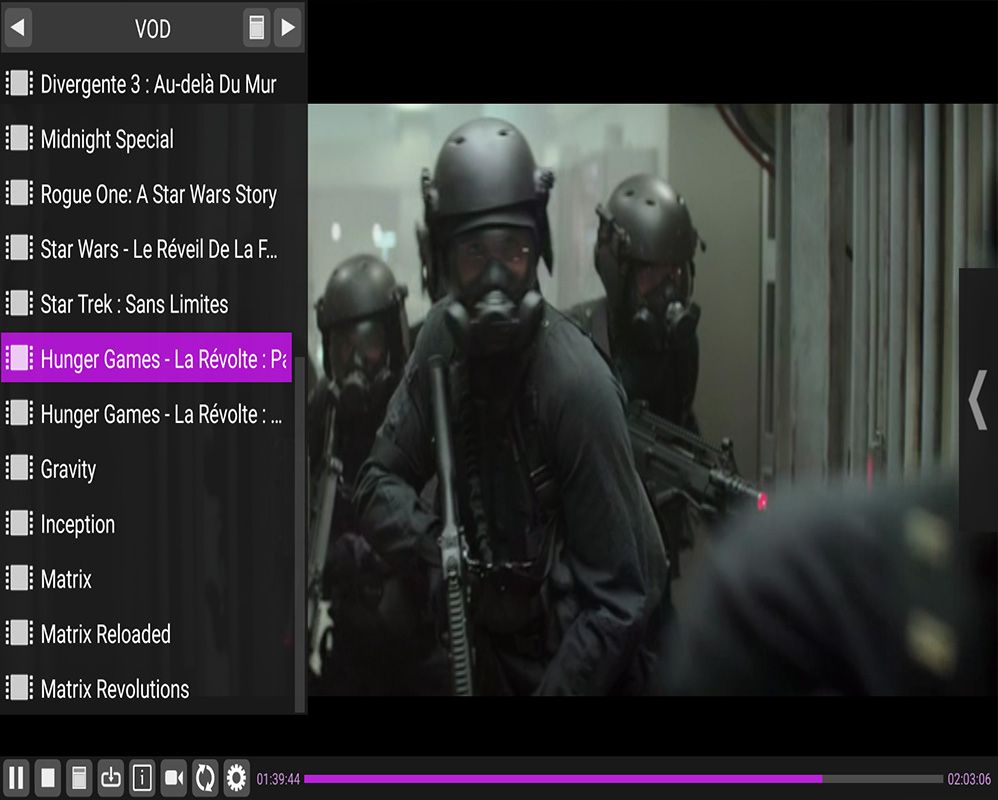Click the download icon in the bottom toolbar

tap(111, 778)
